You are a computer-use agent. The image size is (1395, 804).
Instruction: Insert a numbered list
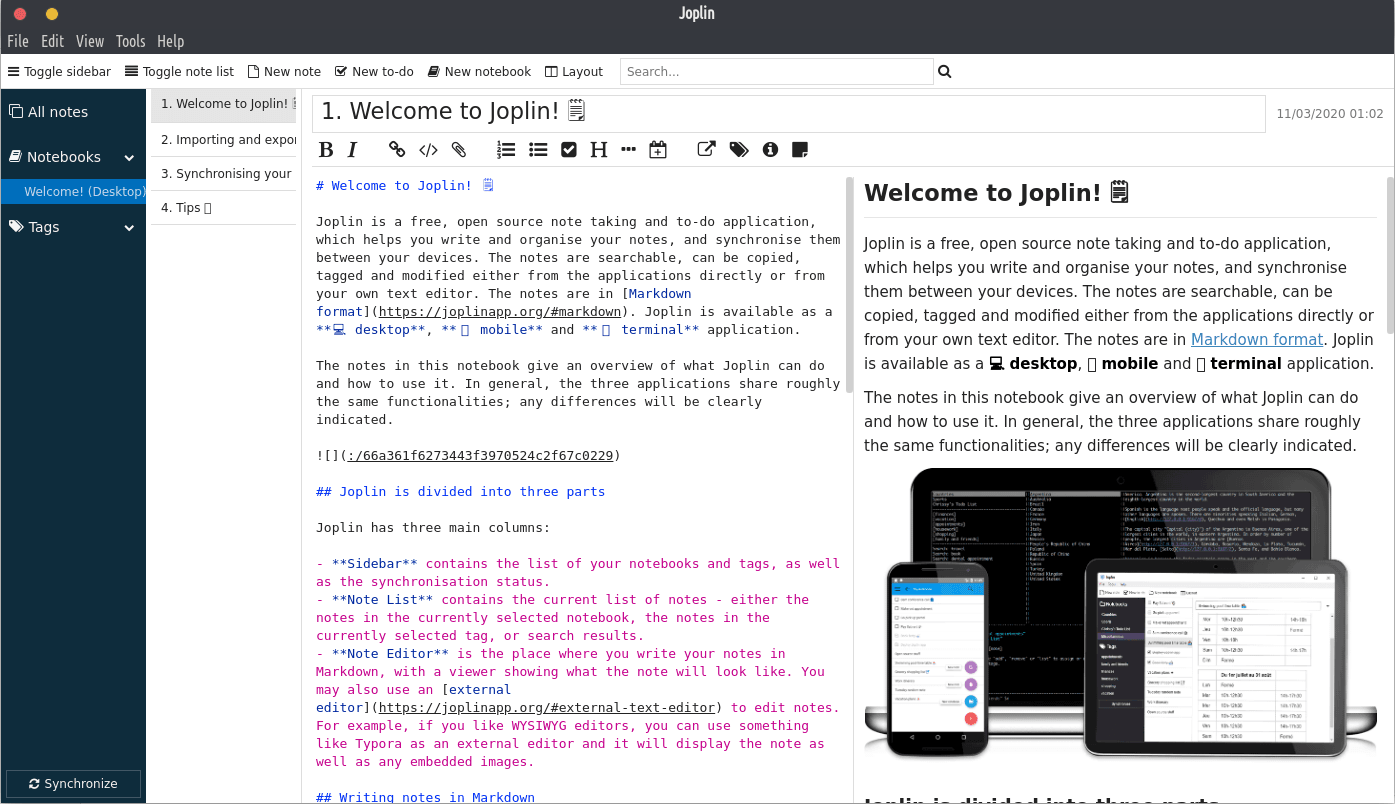point(506,150)
